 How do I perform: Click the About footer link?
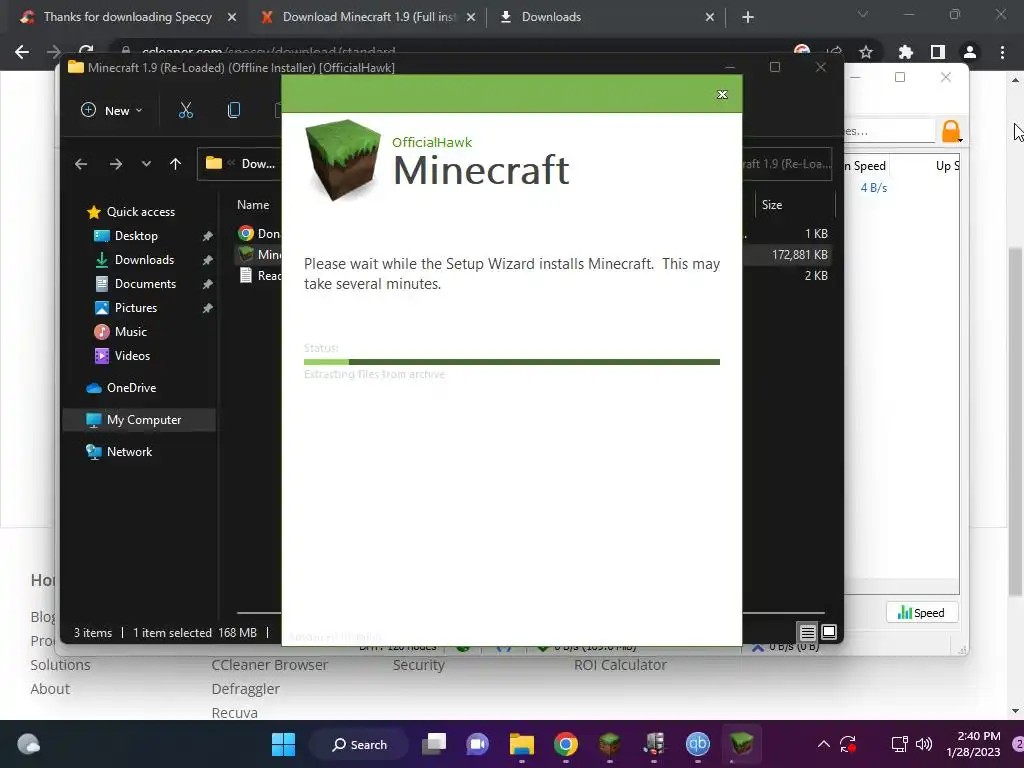[x=50, y=689]
